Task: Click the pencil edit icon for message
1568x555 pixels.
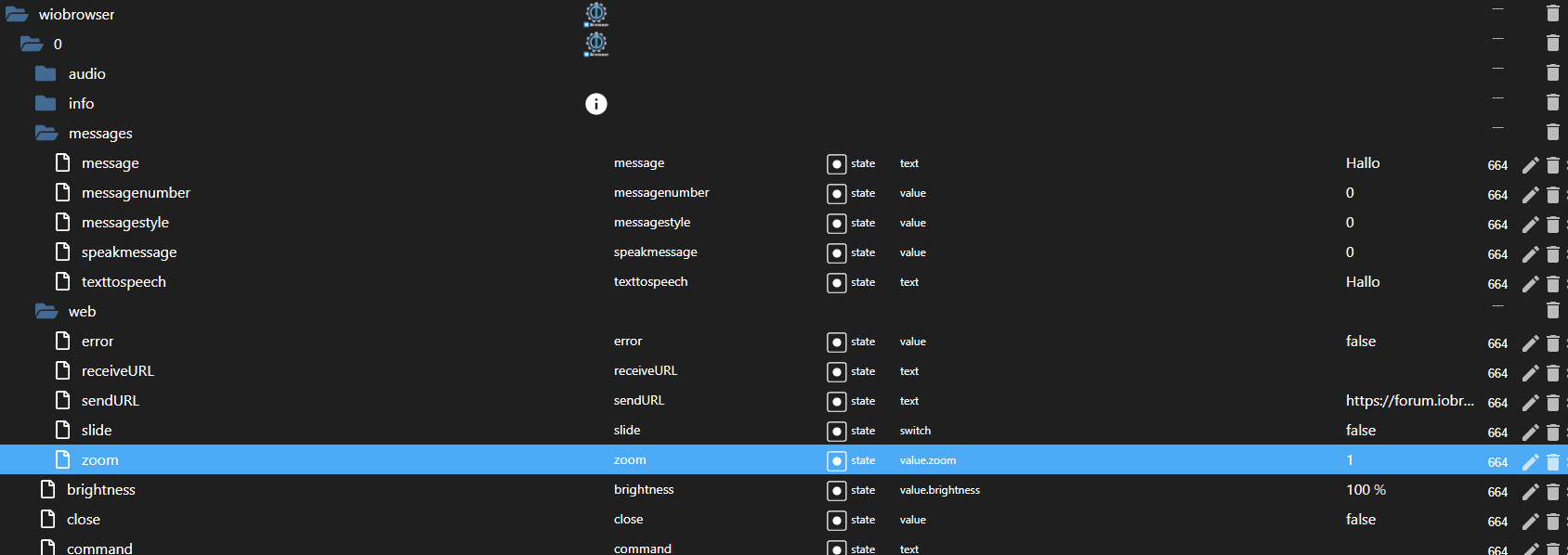Action: [x=1530, y=165]
